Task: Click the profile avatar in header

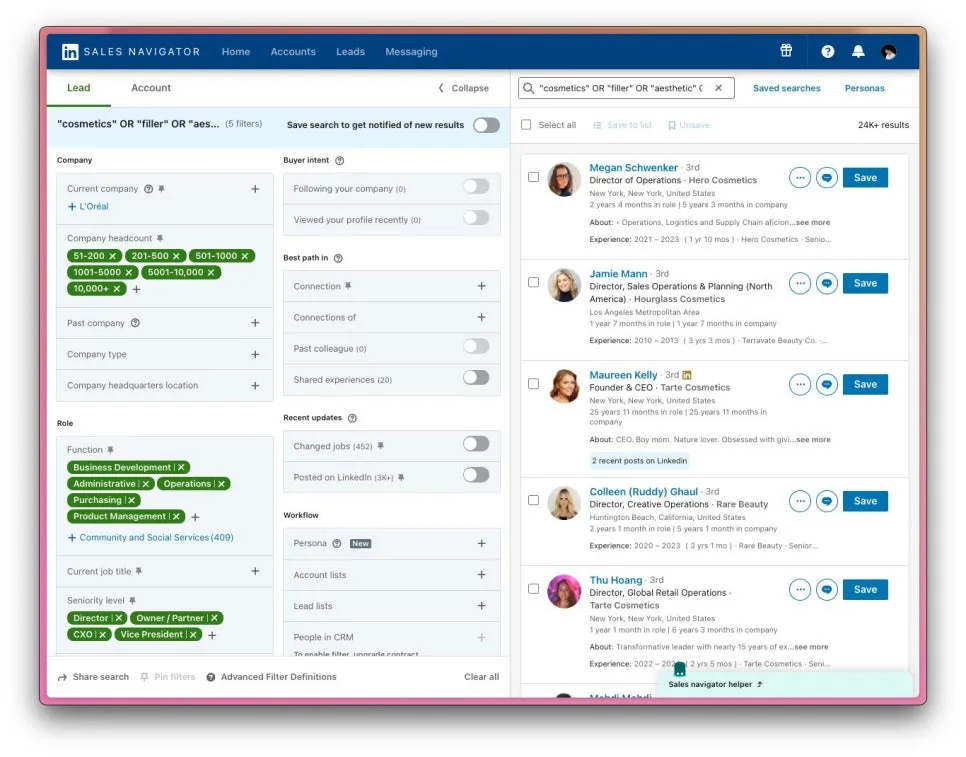Action: (888, 52)
